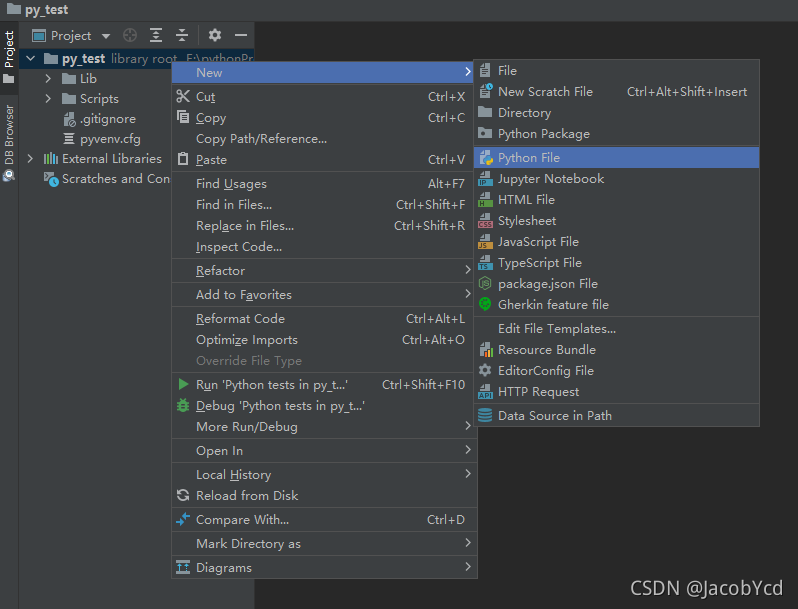This screenshot has width=798, height=609.
Task: Select Scratches and Consoles node
Action: (107, 179)
